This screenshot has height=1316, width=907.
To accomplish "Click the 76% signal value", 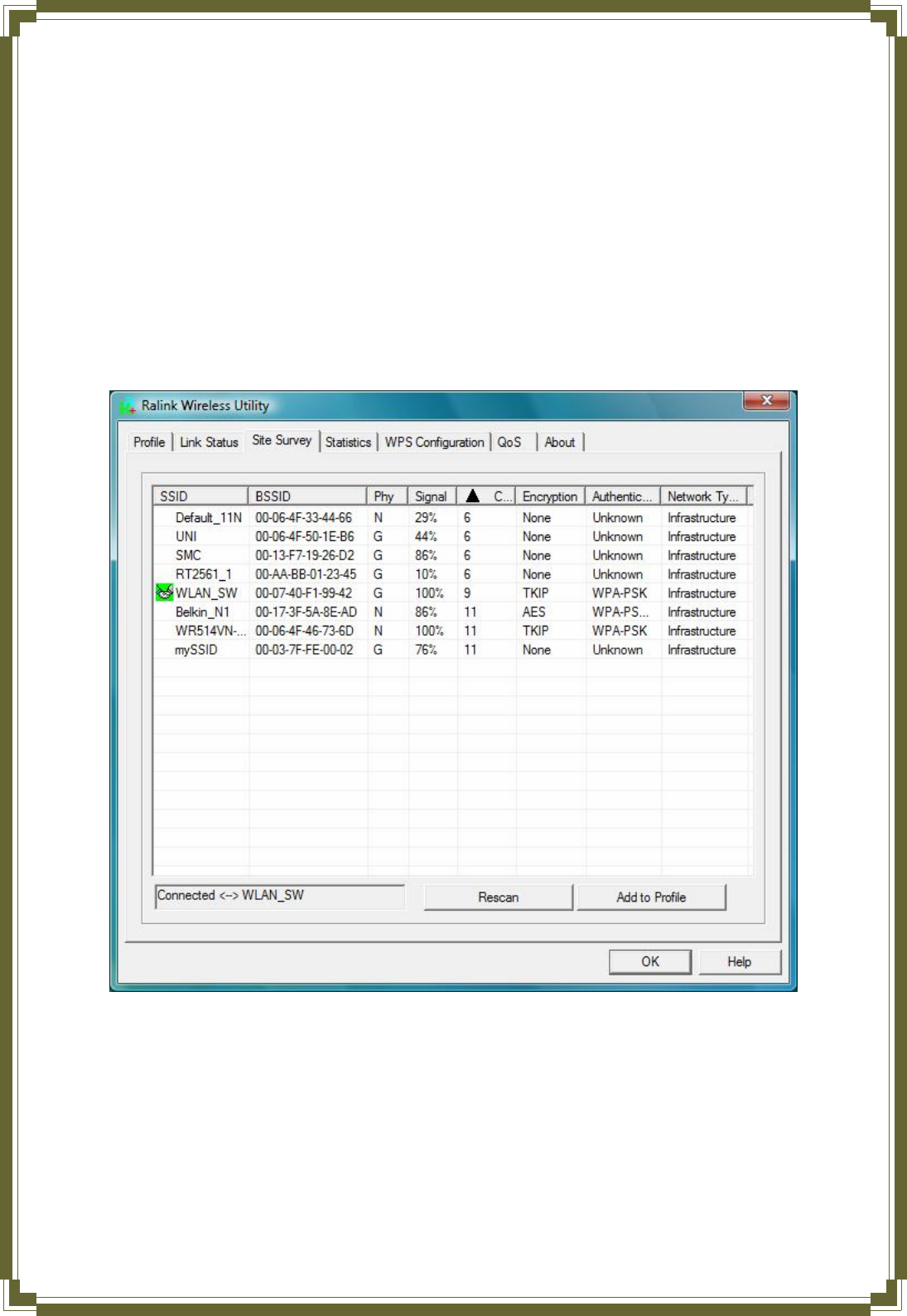I will pyautogui.click(x=426, y=650).
